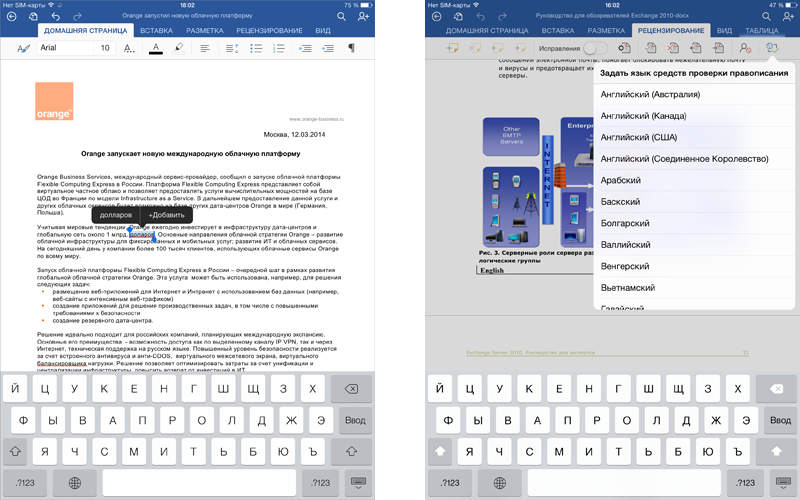Image resolution: width=800 pixels, height=500 pixels.
Task: Tap the space bar on the left keyboard
Action: coord(199,483)
